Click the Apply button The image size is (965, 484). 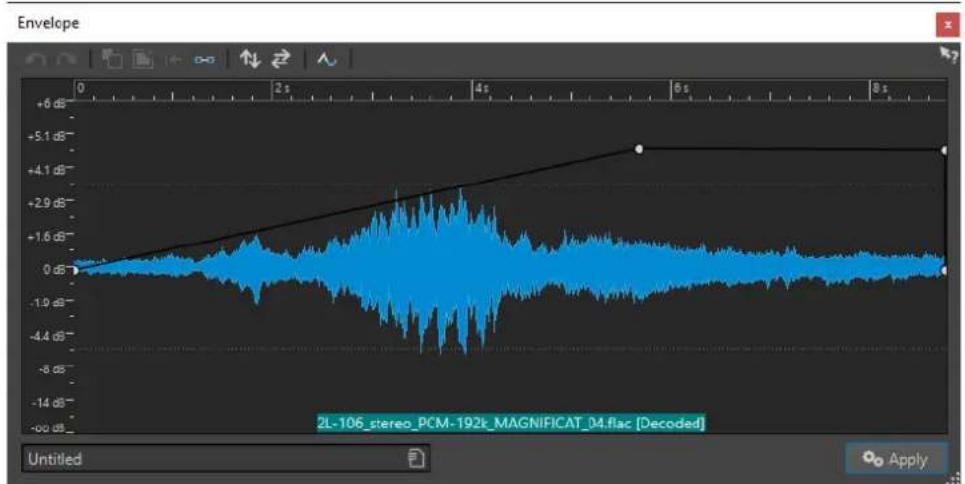point(896,459)
